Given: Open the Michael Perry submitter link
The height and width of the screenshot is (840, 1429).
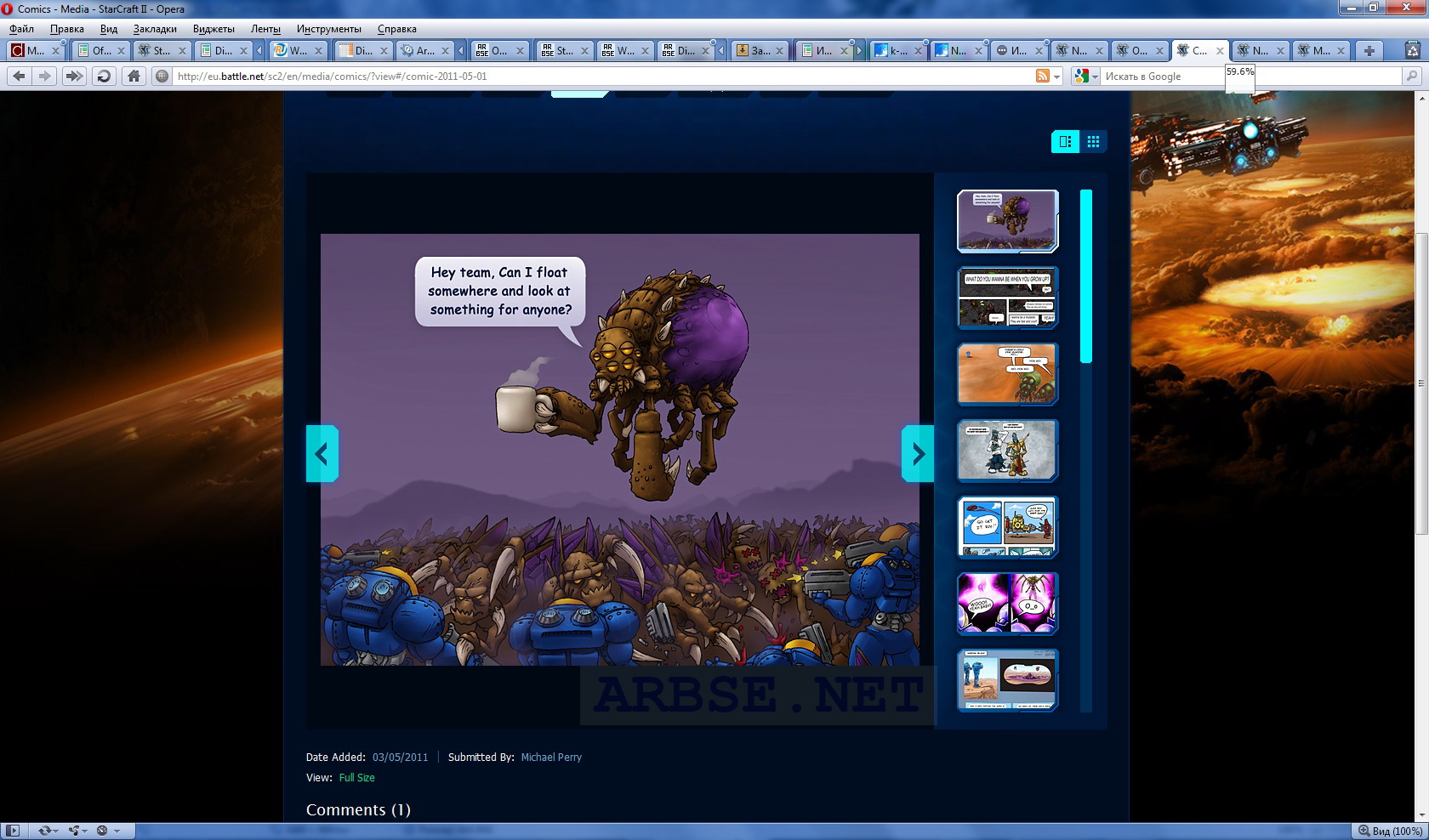Looking at the screenshot, I should pos(551,757).
